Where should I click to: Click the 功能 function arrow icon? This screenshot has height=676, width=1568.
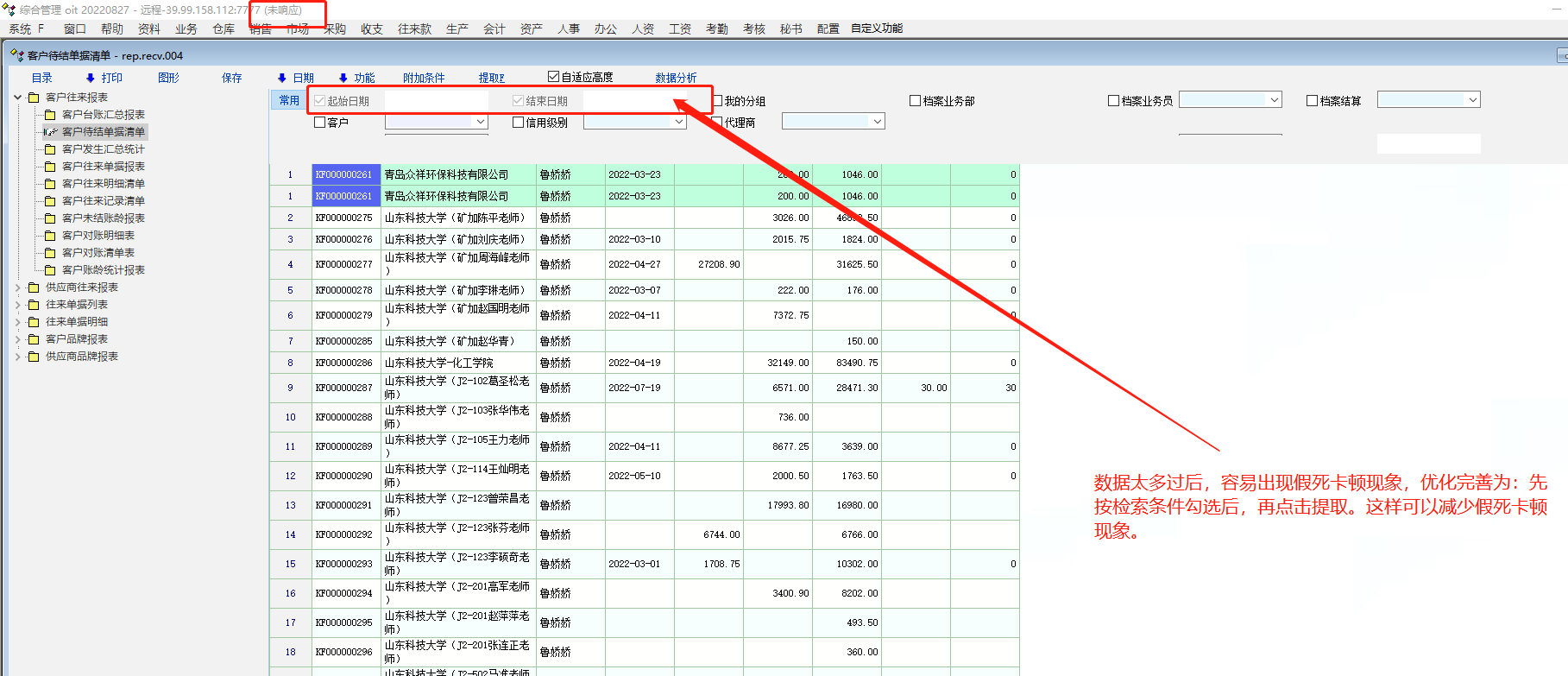(x=343, y=78)
